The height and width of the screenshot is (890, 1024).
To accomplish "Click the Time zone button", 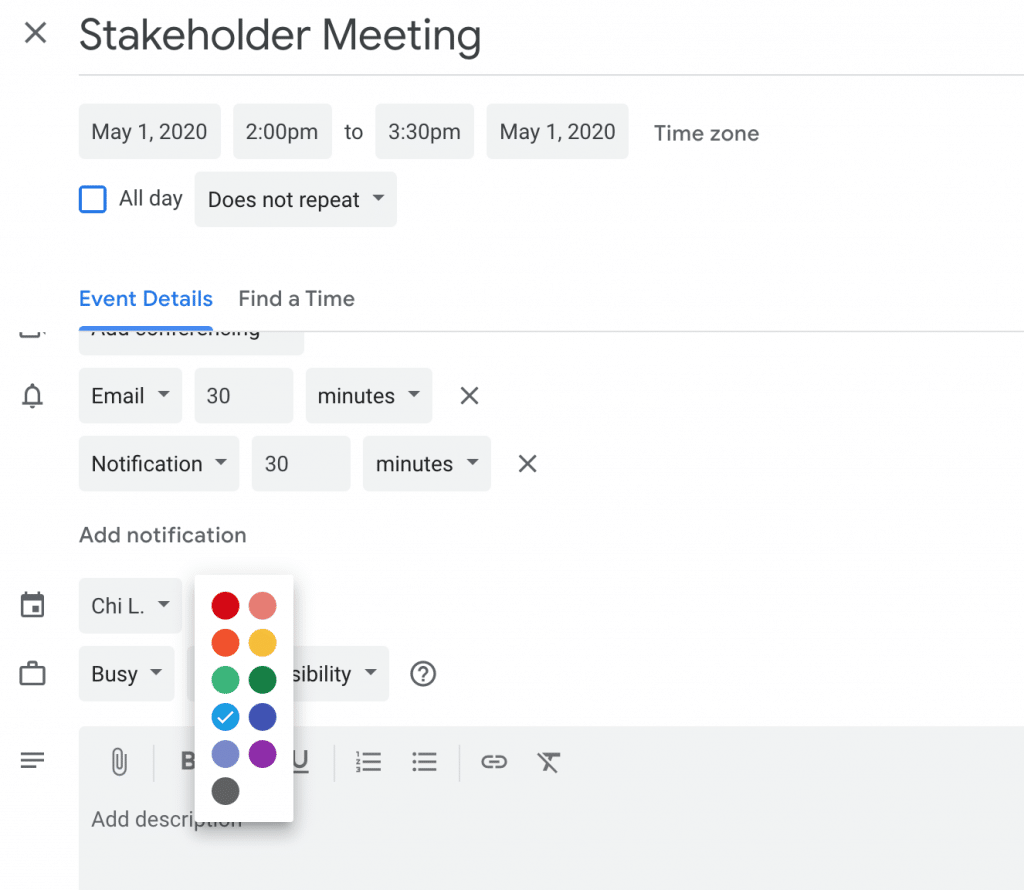I will [706, 133].
